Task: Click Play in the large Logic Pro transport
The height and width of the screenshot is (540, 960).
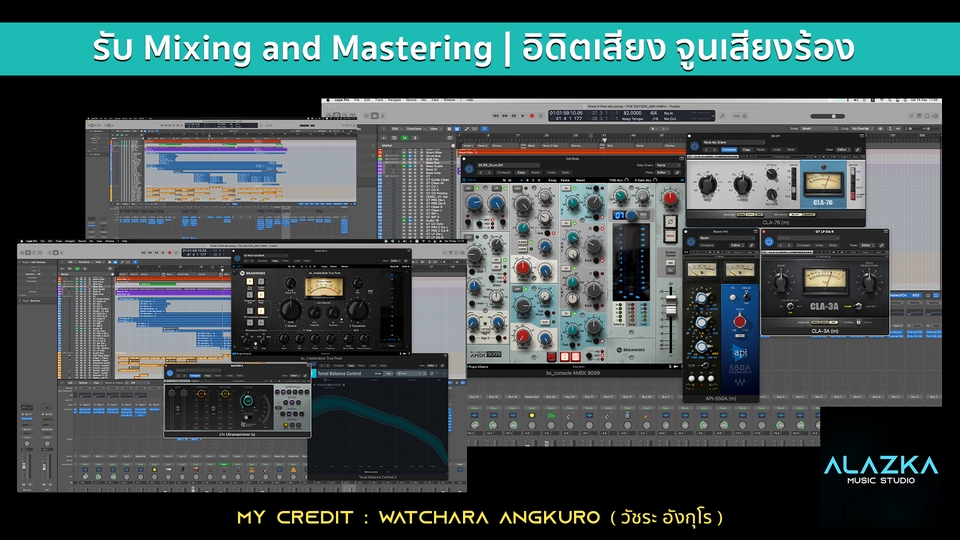Action: click(x=522, y=116)
